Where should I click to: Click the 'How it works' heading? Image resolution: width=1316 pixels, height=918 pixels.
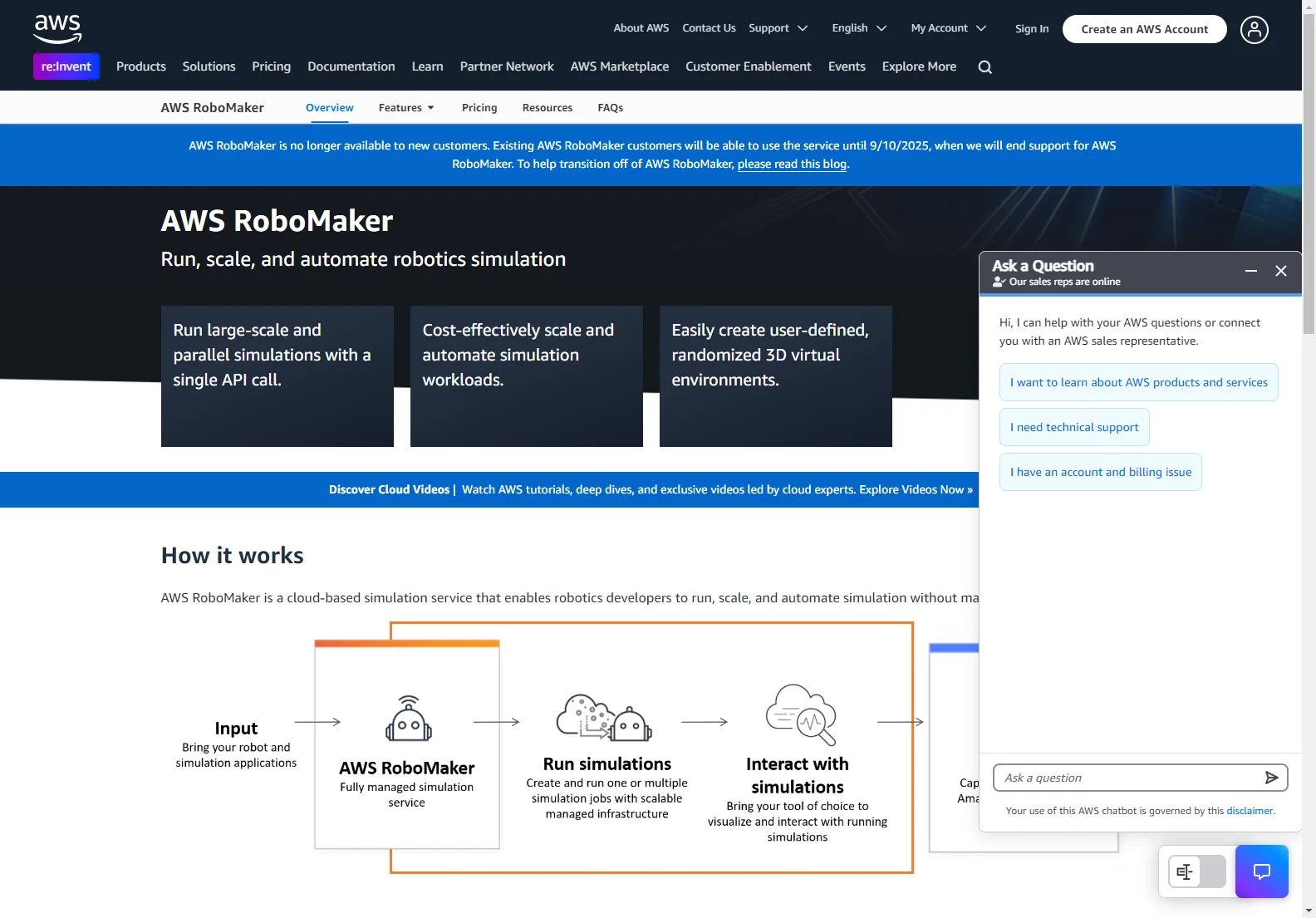233,556
